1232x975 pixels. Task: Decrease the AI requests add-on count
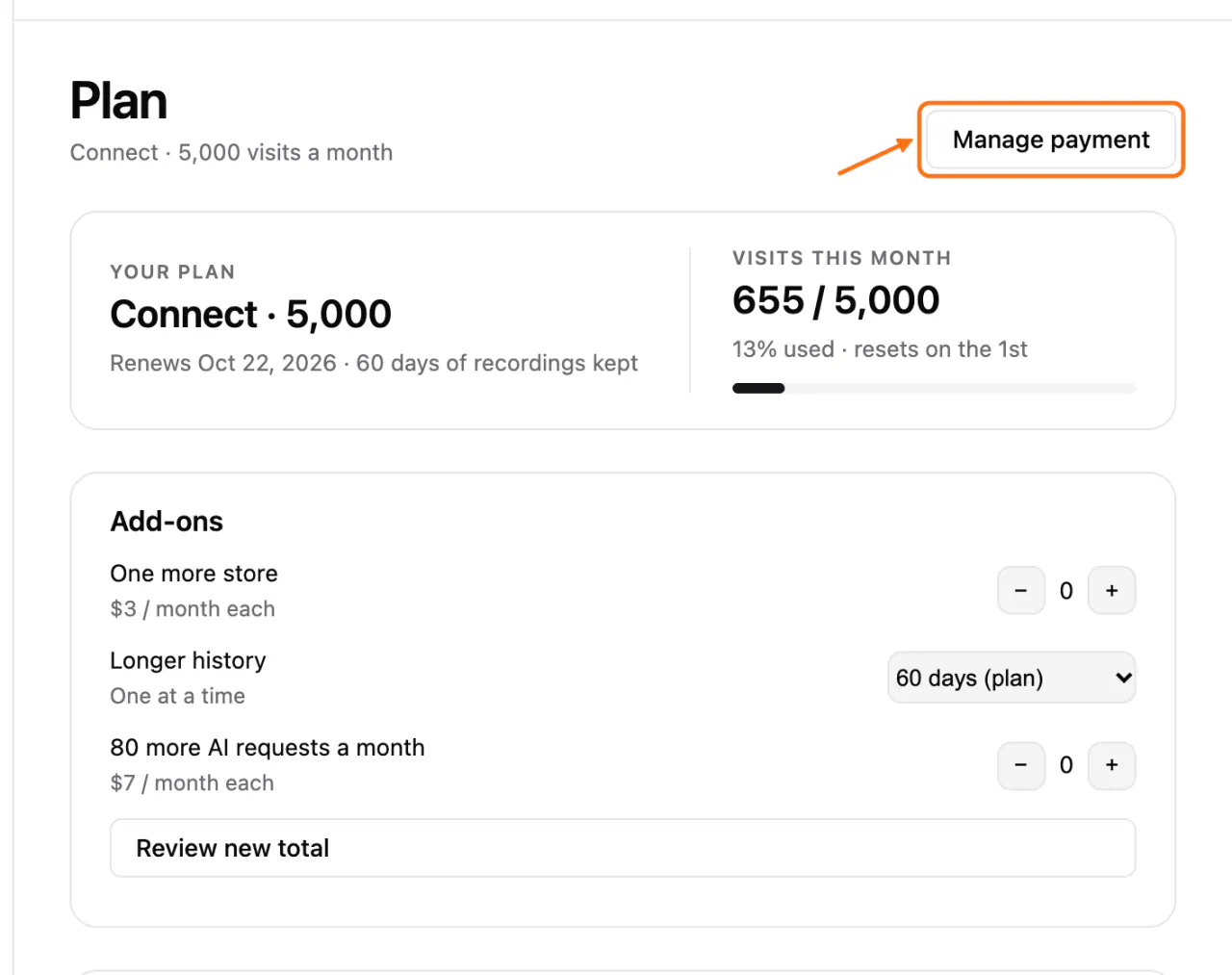click(x=1021, y=765)
